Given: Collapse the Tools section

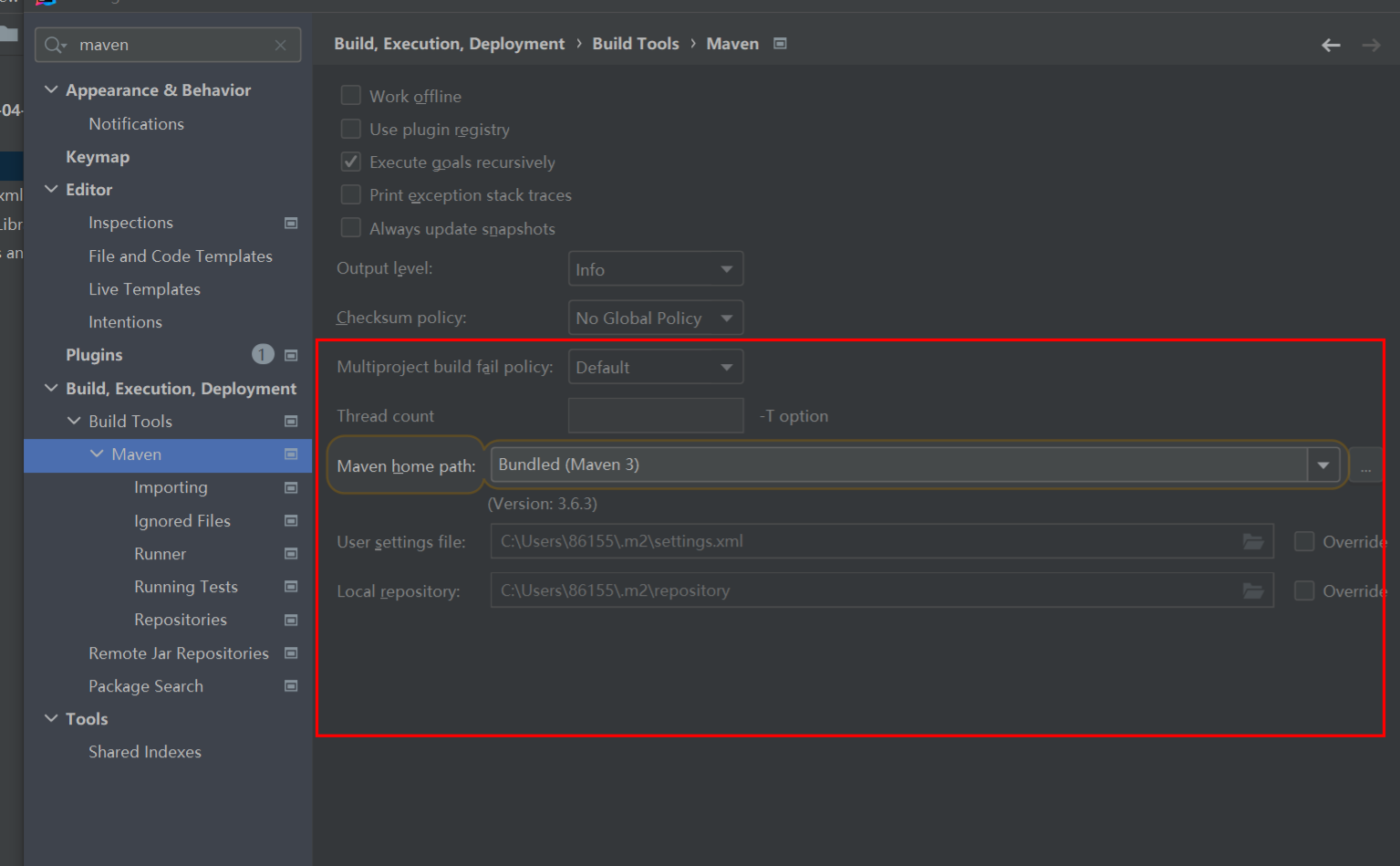Looking at the screenshot, I should tap(51, 718).
